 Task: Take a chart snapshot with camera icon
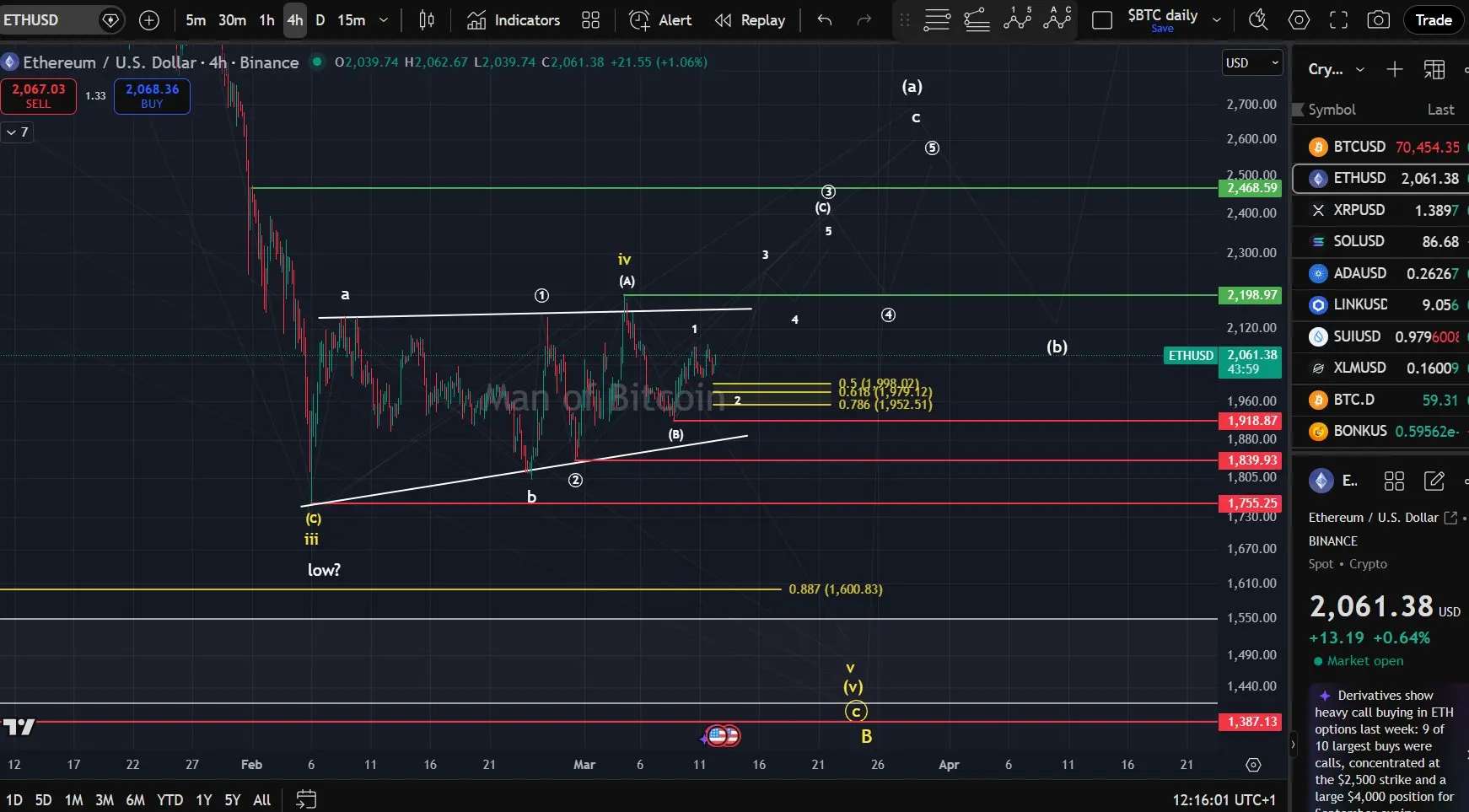click(1378, 20)
